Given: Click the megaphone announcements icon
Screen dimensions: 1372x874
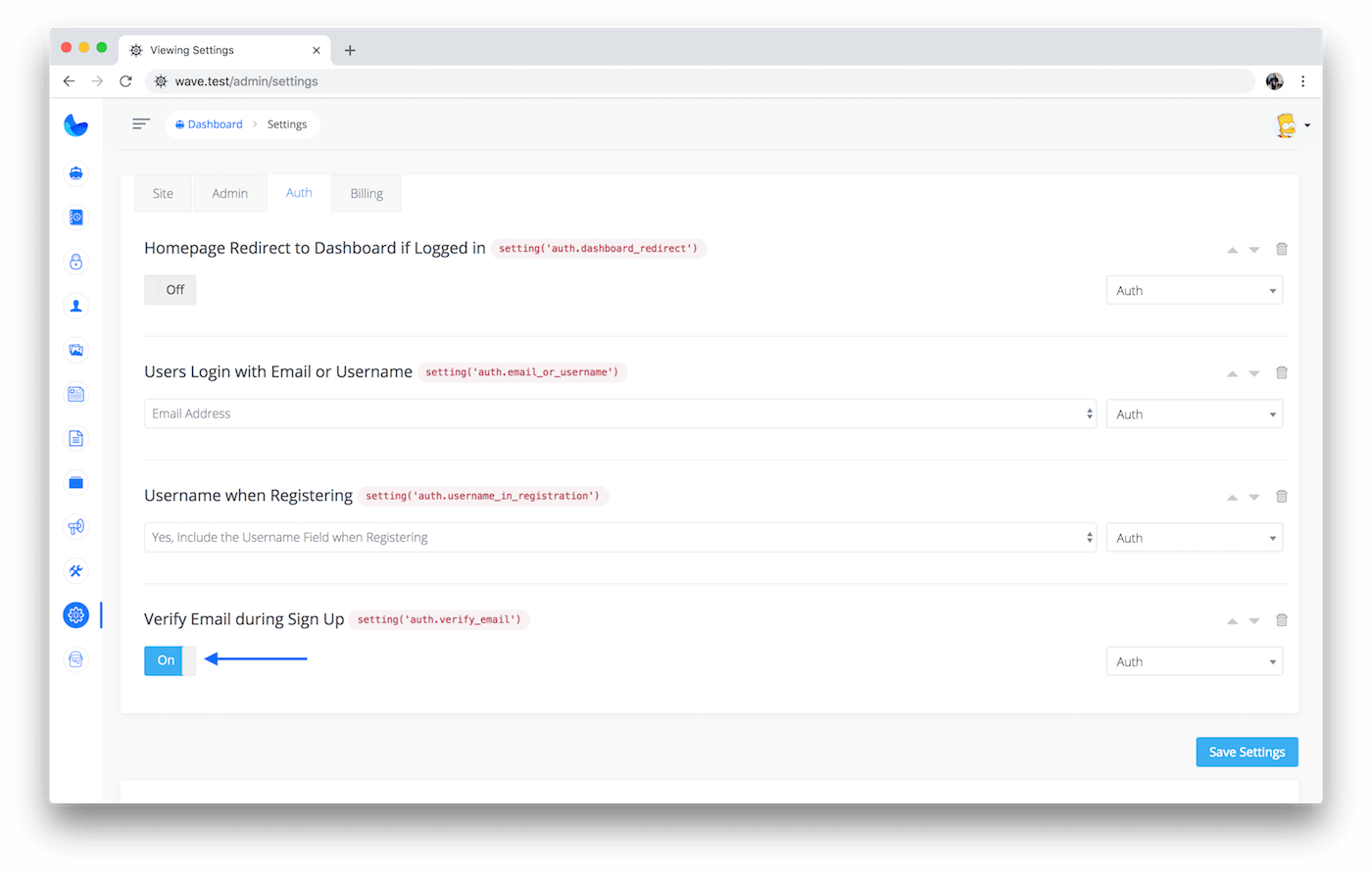Looking at the screenshot, I should click(x=75, y=526).
